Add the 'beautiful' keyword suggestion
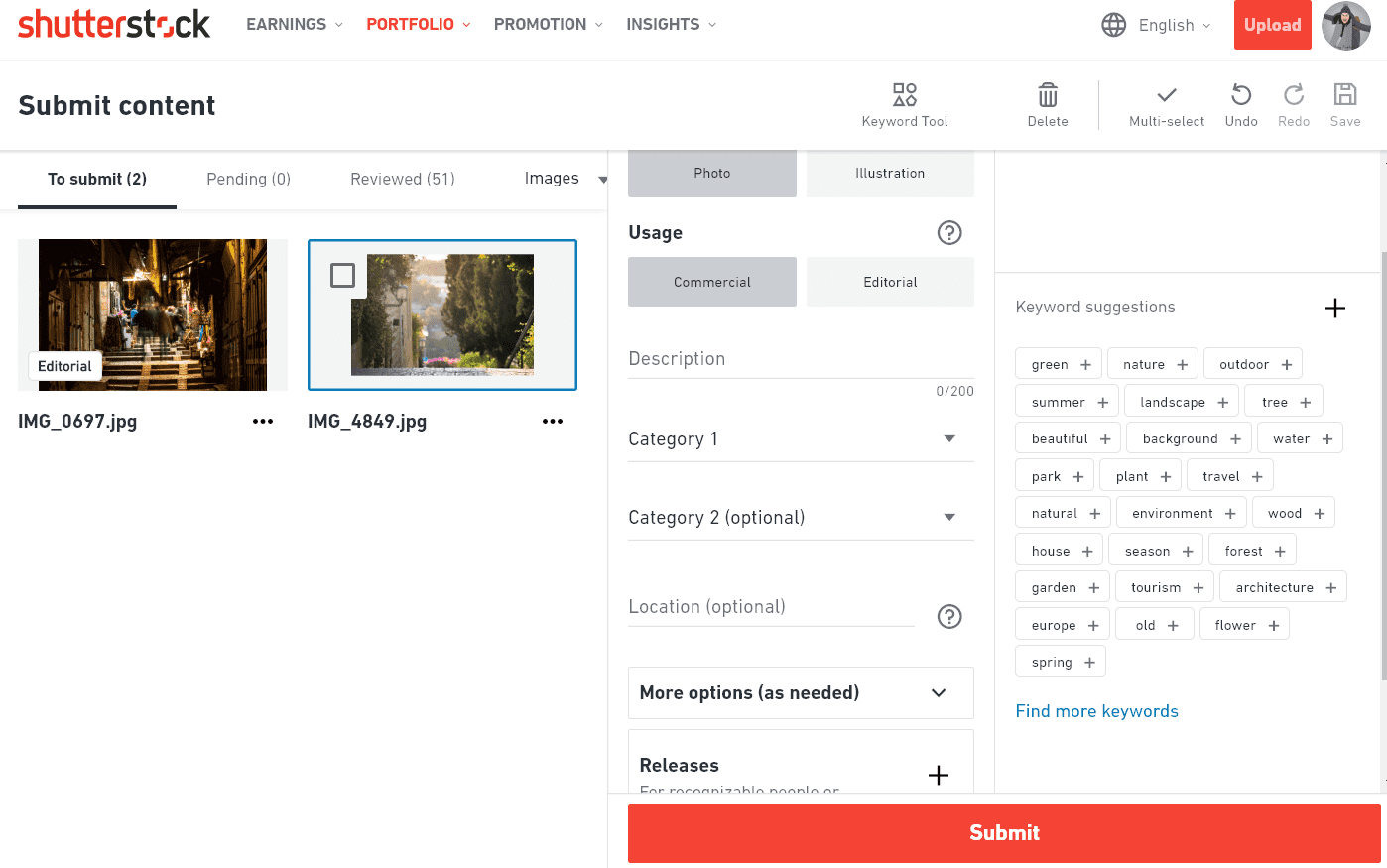 (1069, 438)
